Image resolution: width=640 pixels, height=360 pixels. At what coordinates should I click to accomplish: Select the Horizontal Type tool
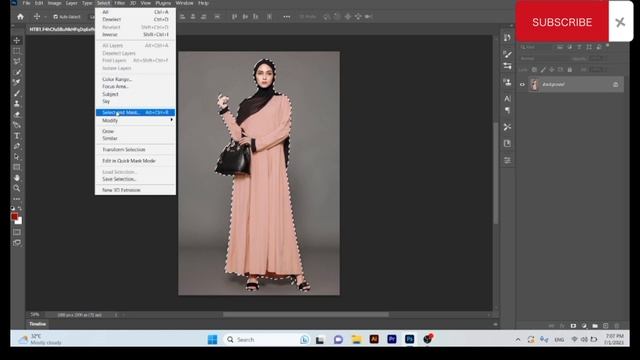(17, 136)
